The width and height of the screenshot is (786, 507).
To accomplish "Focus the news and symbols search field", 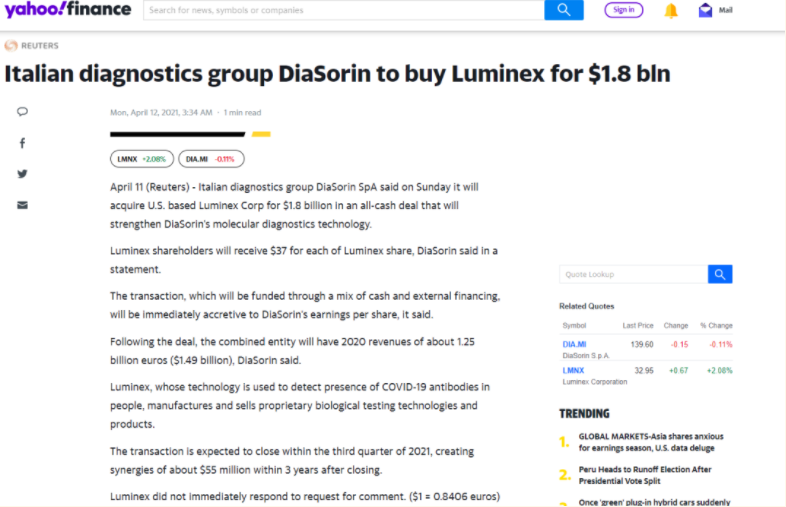I will point(344,10).
